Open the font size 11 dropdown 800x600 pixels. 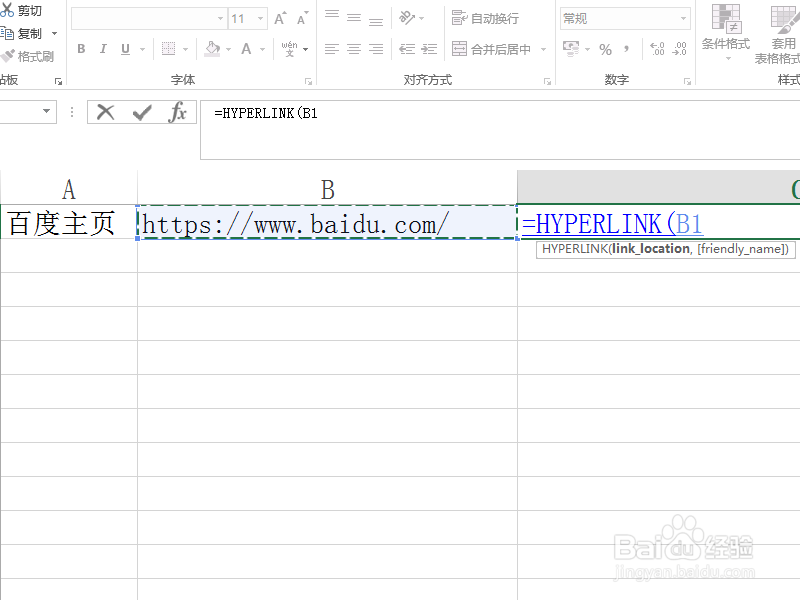click(261, 19)
